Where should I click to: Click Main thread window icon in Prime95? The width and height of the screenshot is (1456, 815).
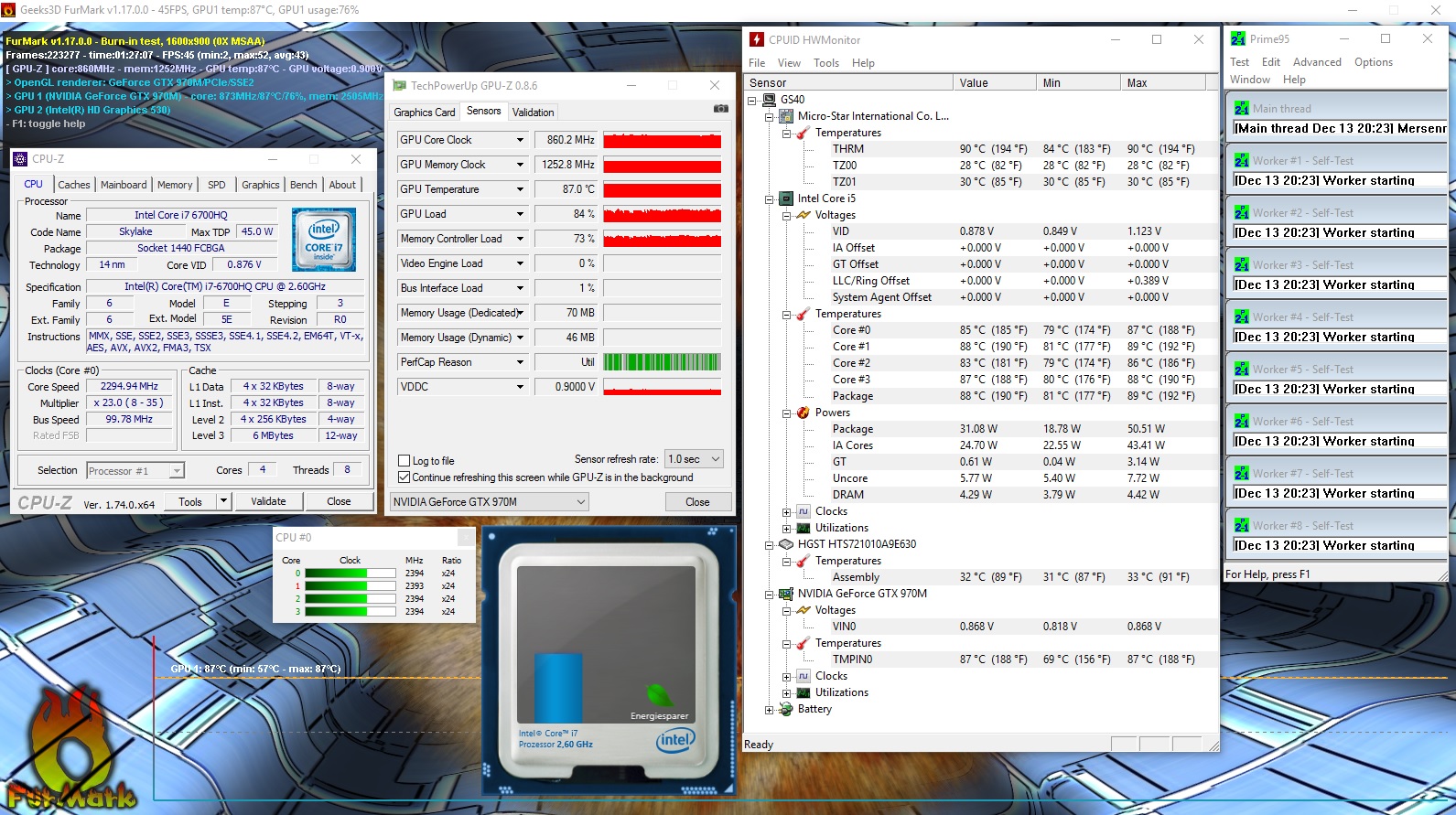[1241, 108]
